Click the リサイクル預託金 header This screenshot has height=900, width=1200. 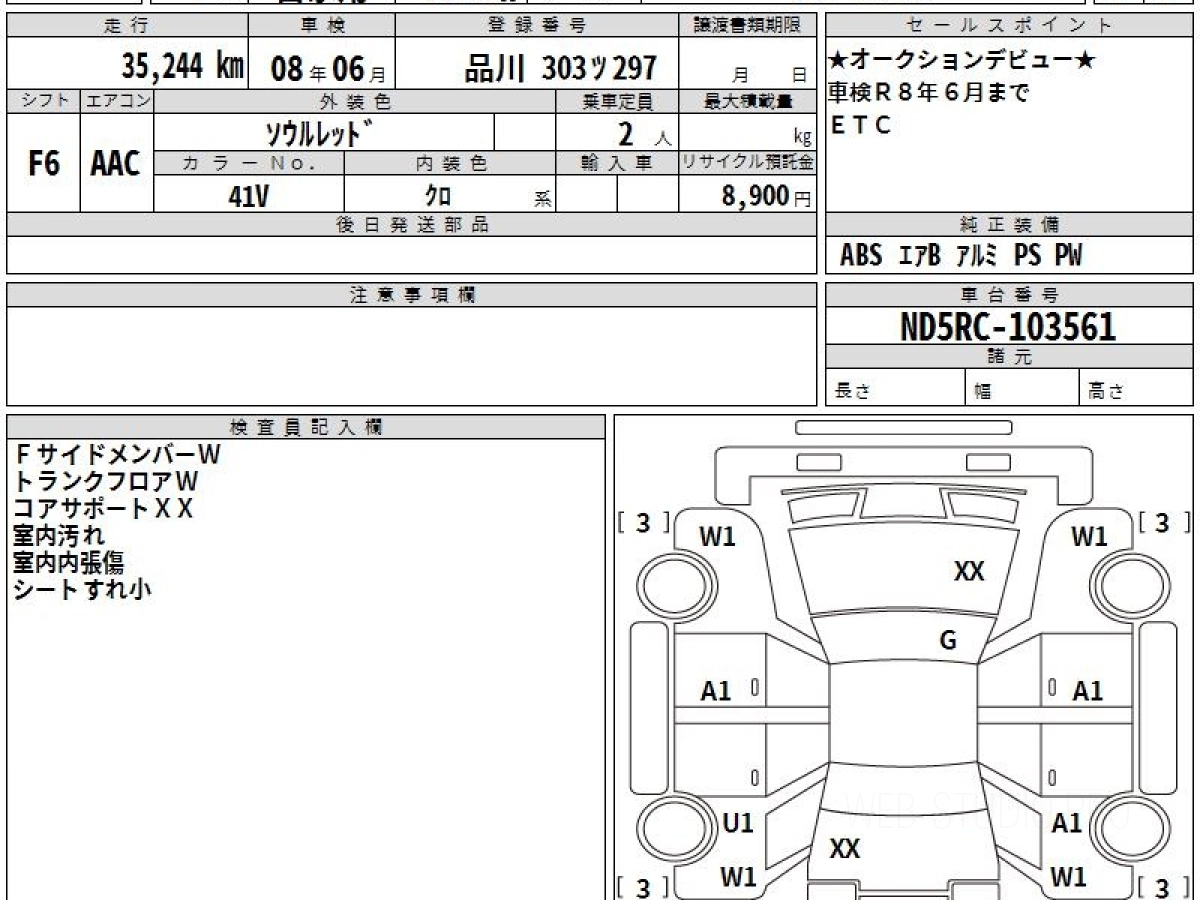pyautogui.click(x=747, y=163)
